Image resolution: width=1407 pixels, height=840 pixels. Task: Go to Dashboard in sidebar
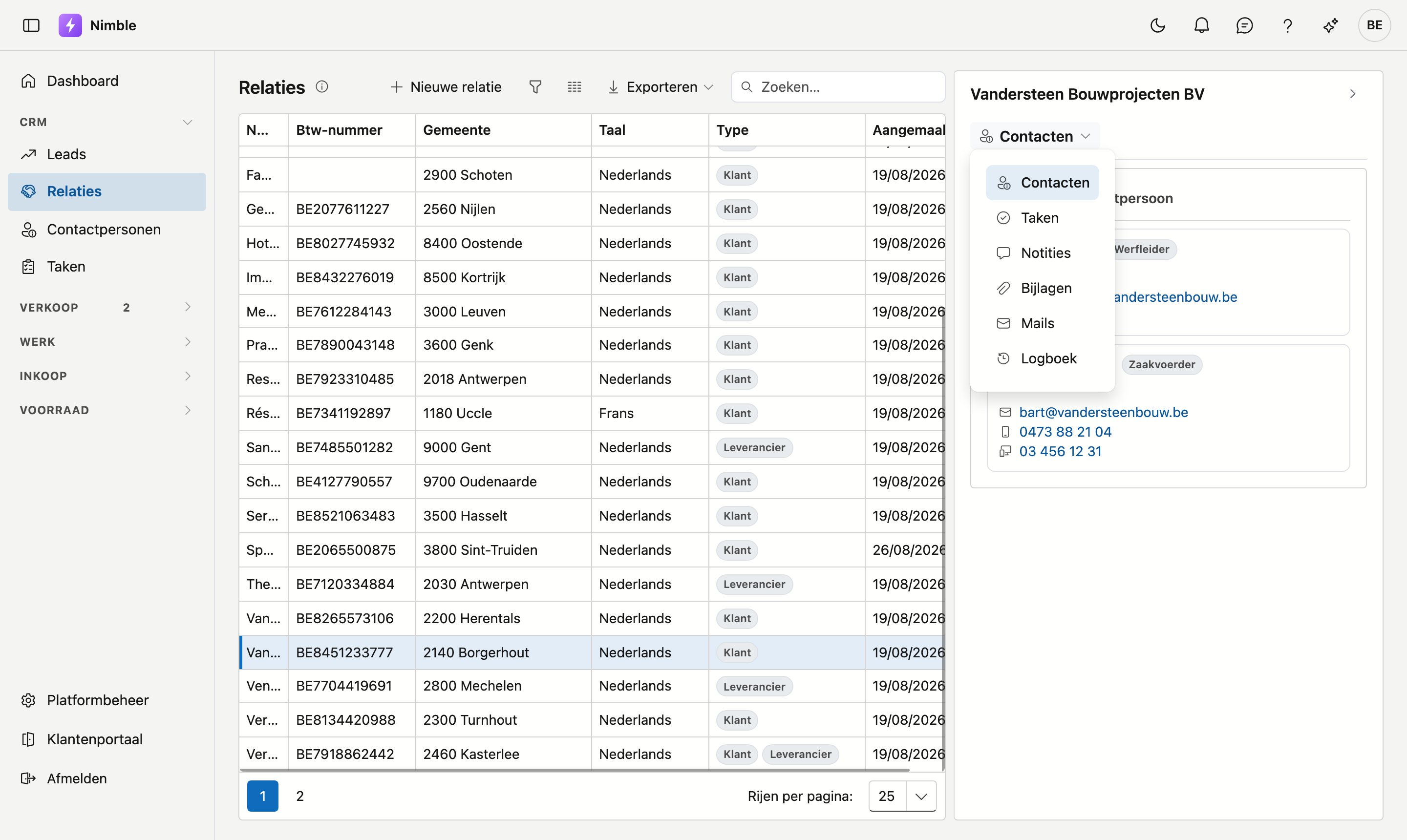pyautogui.click(x=107, y=81)
